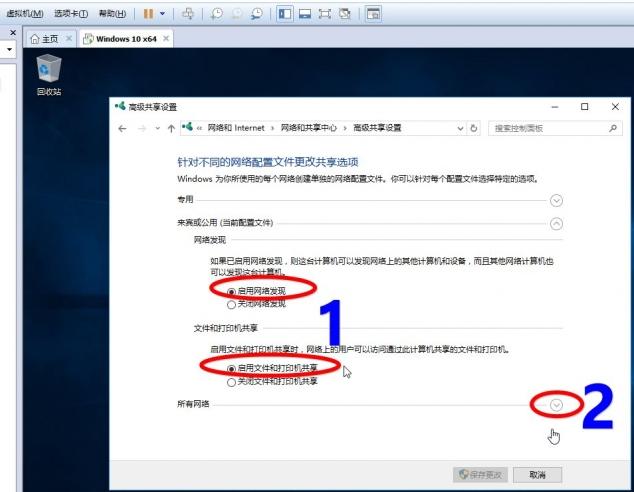Select 关闭网络发现 radio button
634x492 pixels.
tap(231, 304)
